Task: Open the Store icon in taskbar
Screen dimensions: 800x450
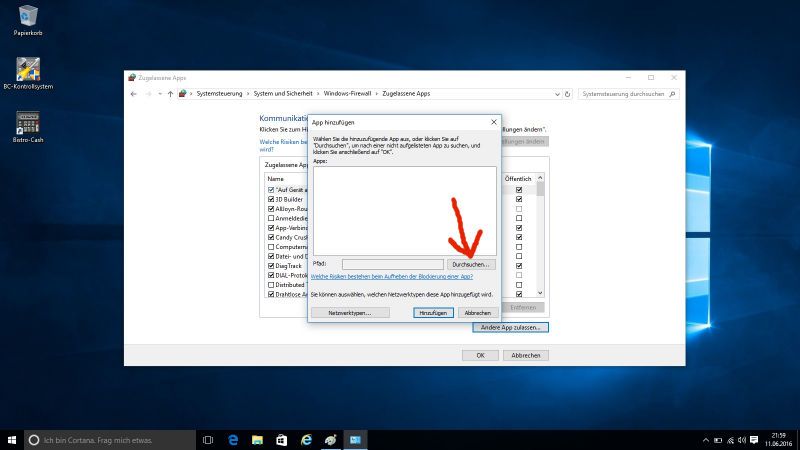Action: coord(281,439)
